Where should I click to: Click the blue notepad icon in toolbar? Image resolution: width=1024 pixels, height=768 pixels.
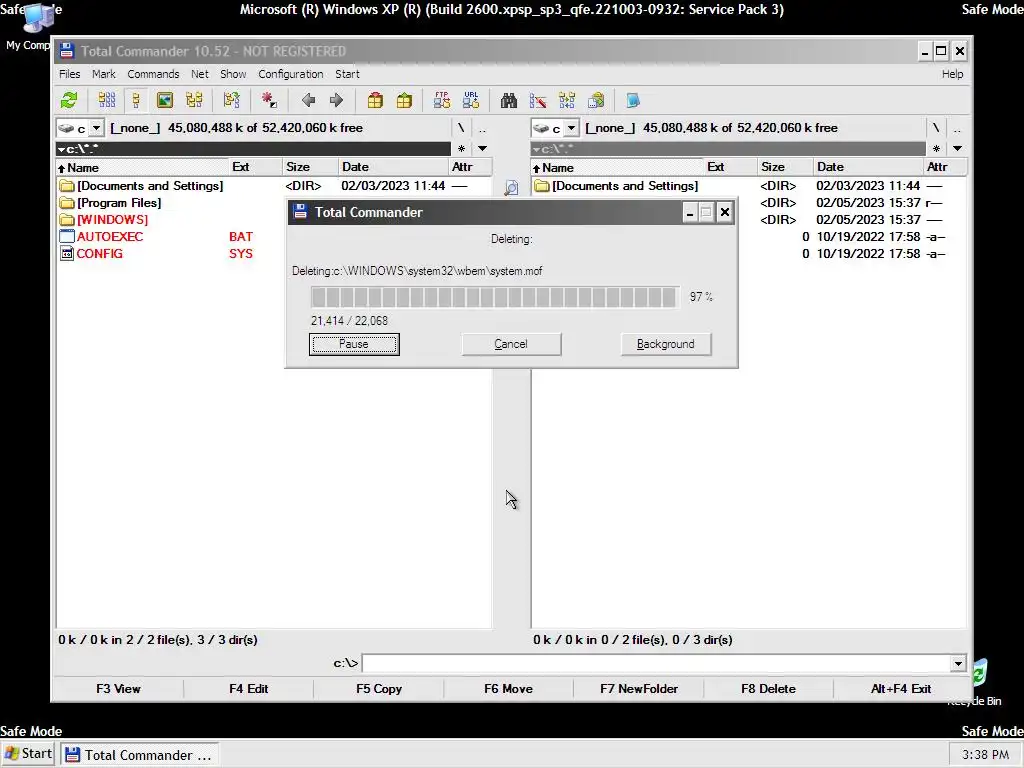[x=633, y=101]
